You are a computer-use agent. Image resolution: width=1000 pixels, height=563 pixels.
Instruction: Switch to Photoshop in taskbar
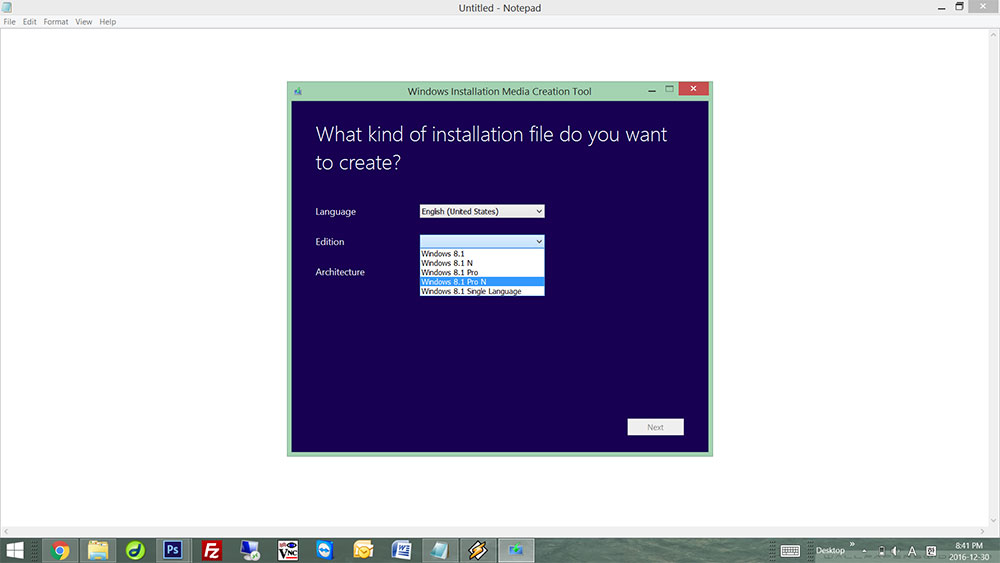pyautogui.click(x=173, y=550)
